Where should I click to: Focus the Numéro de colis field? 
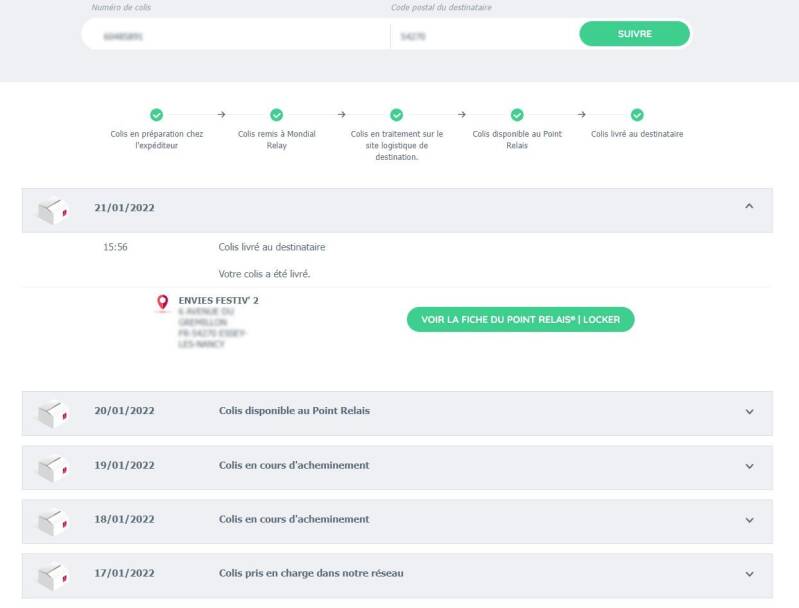[x=235, y=35]
